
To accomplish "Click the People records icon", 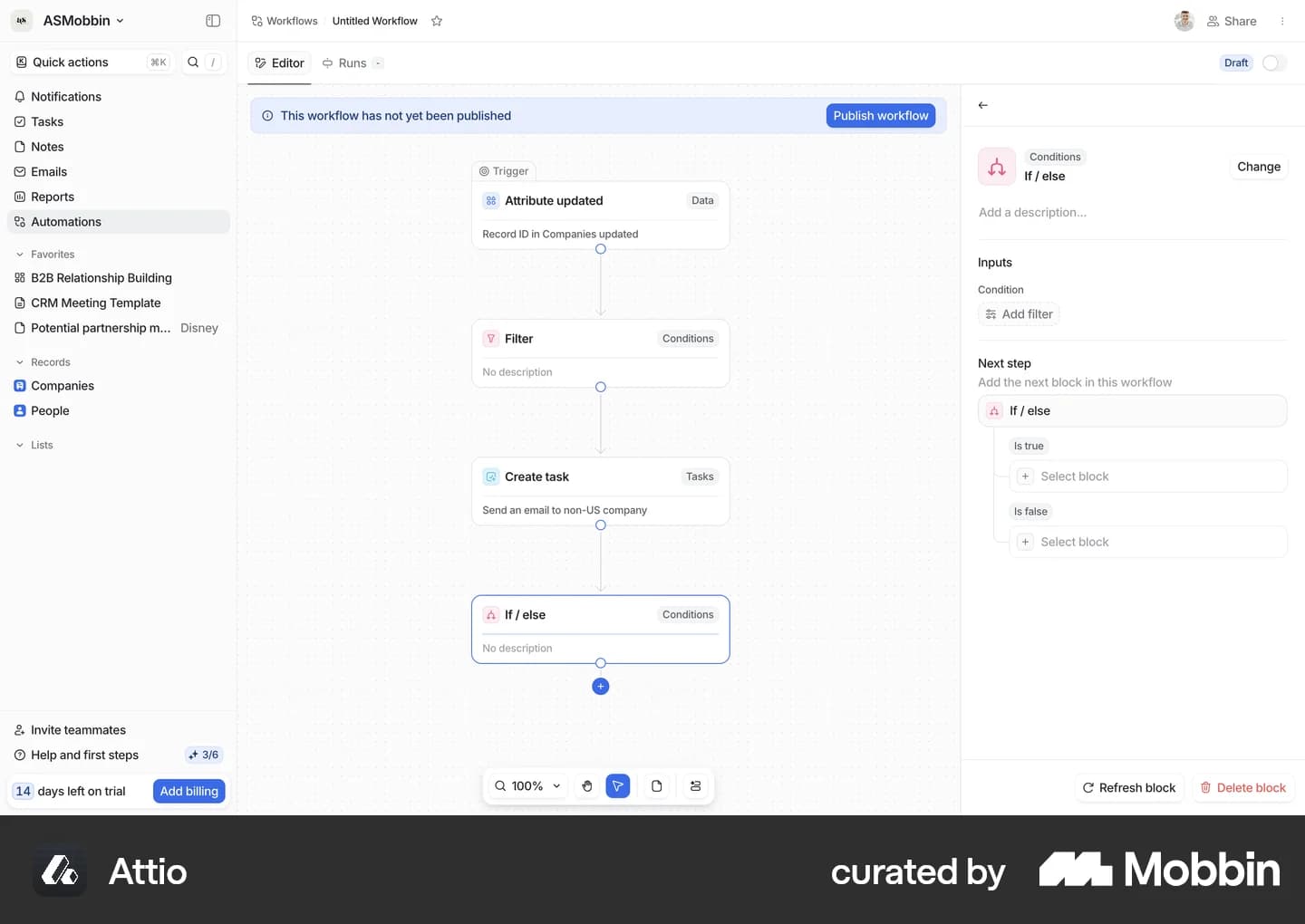I will [20, 411].
